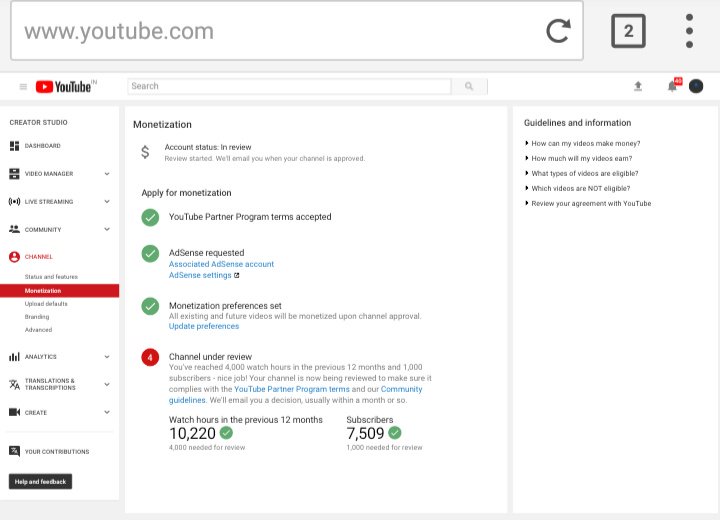720x520 pixels.
Task: Select the Channel section label
Action: 39,257
